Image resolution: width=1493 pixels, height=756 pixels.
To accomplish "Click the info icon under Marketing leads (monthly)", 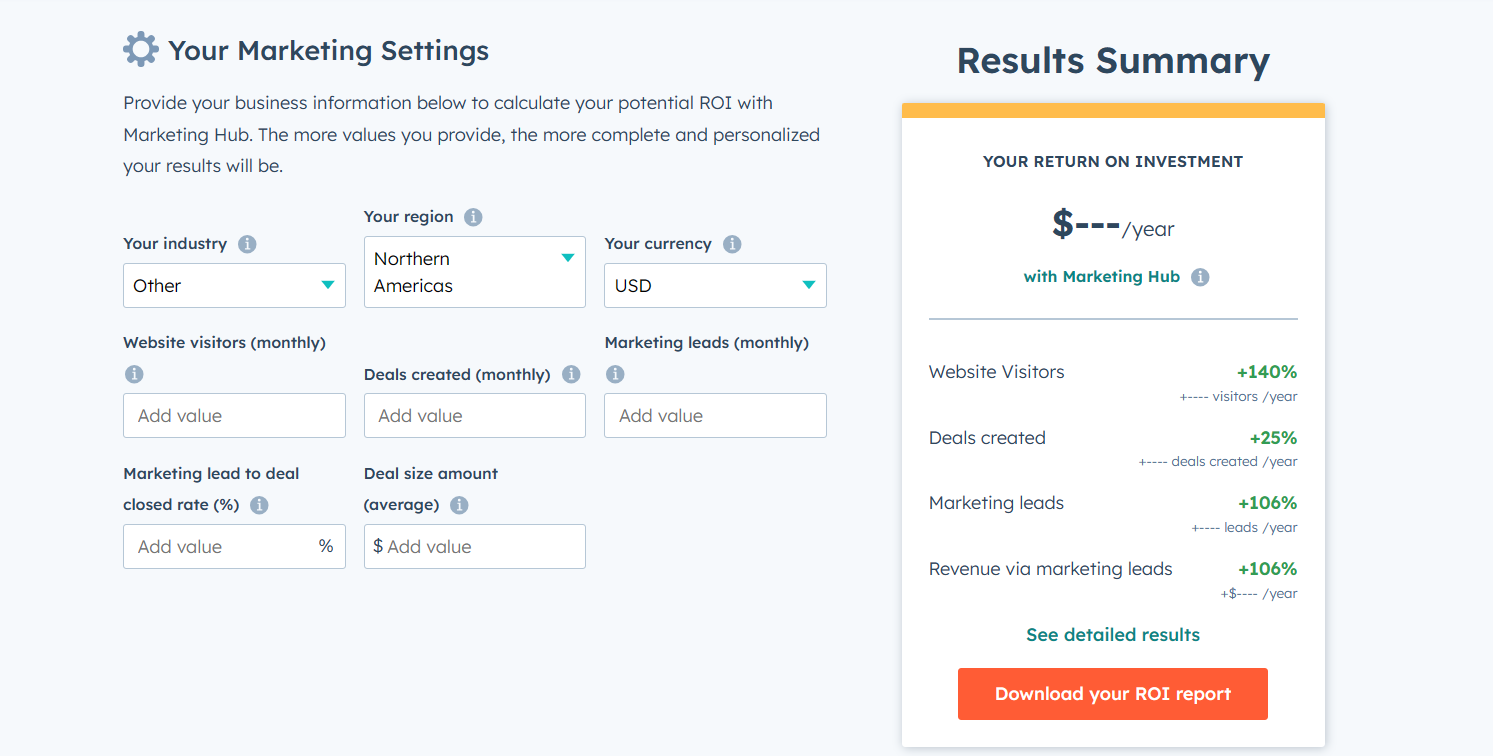I will tap(615, 374).
